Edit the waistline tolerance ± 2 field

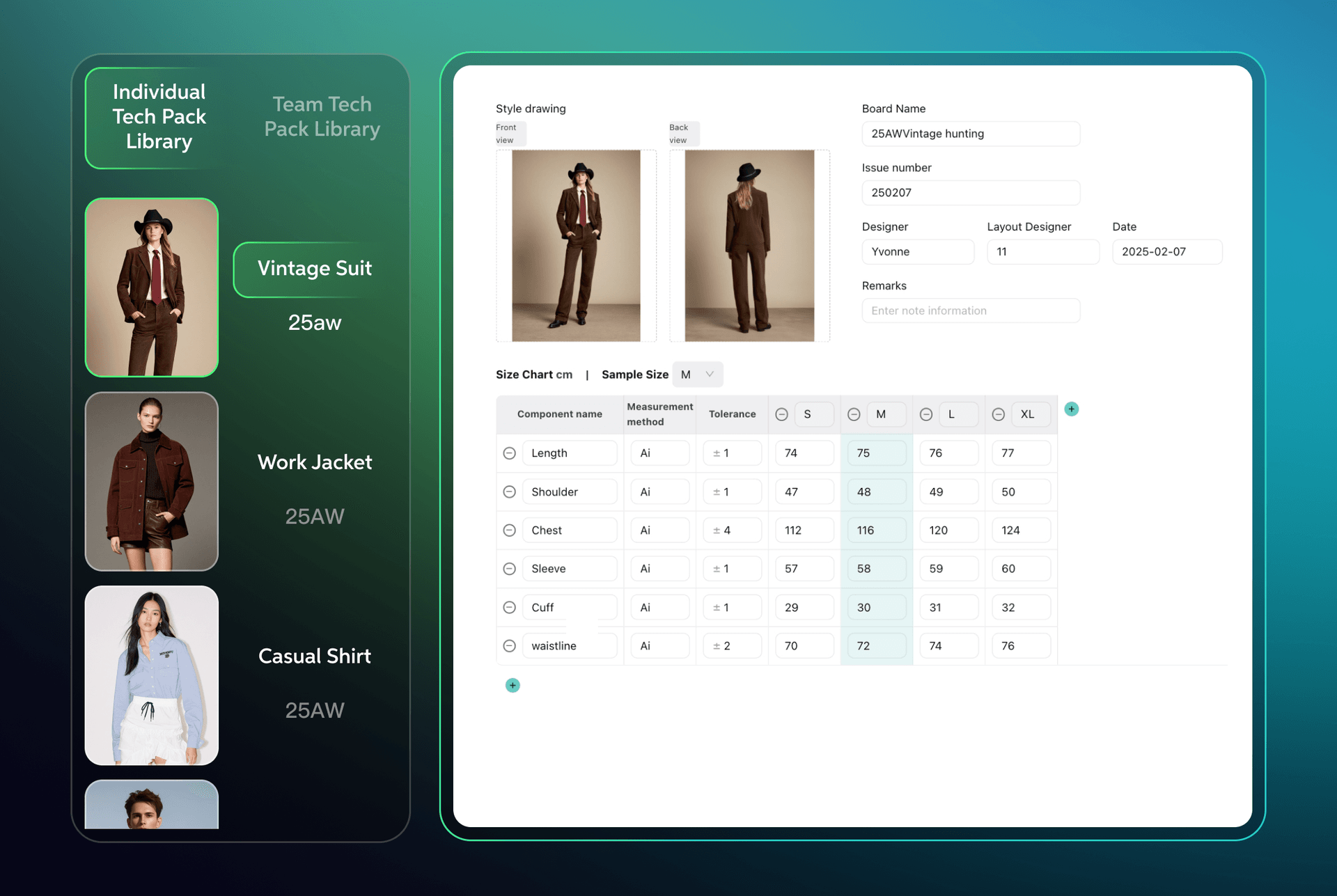(x=732, y=646)
